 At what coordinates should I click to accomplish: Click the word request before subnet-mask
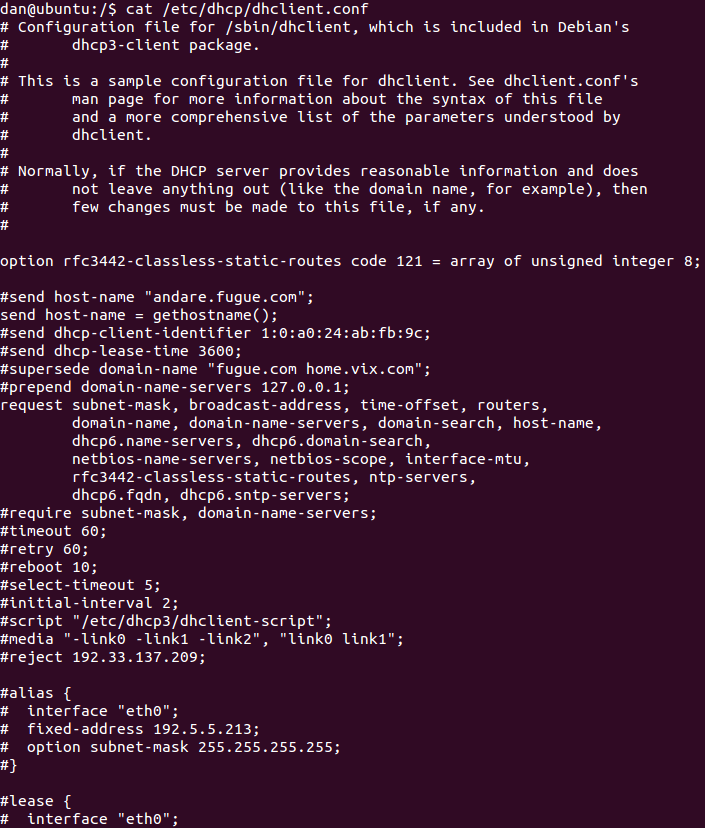[x=31, y=405]
